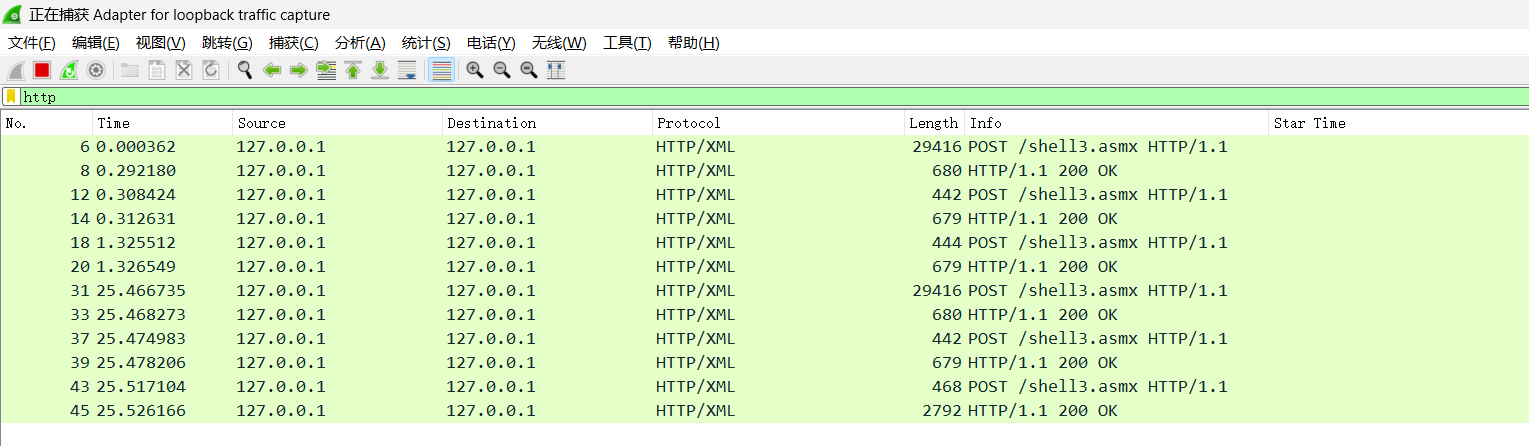This screenshot has width=1529, height=446.
Task: Toggle packet list colorization
Action: click(441, 70)
